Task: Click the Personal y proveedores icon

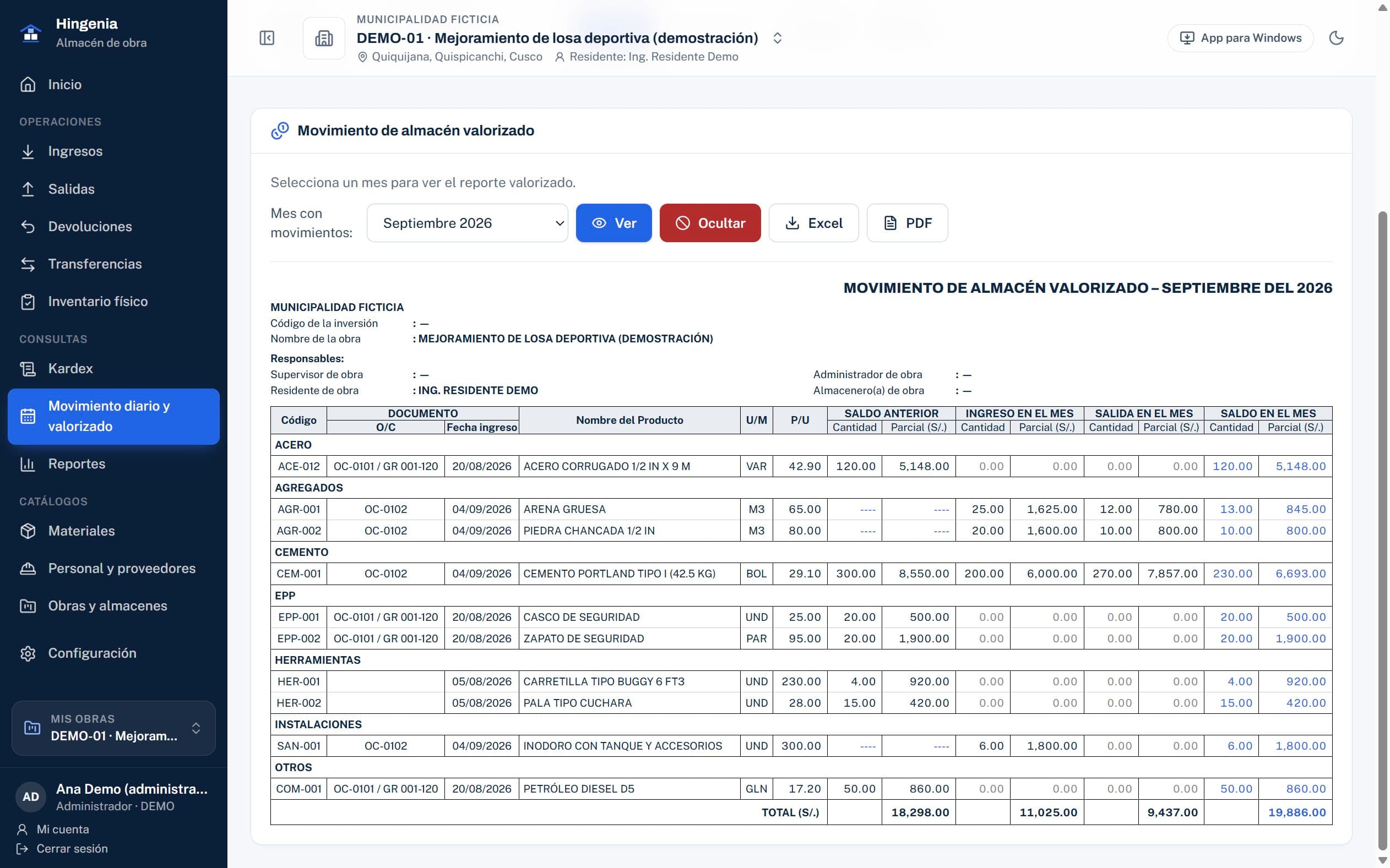Action: click(x=28, y=569)
